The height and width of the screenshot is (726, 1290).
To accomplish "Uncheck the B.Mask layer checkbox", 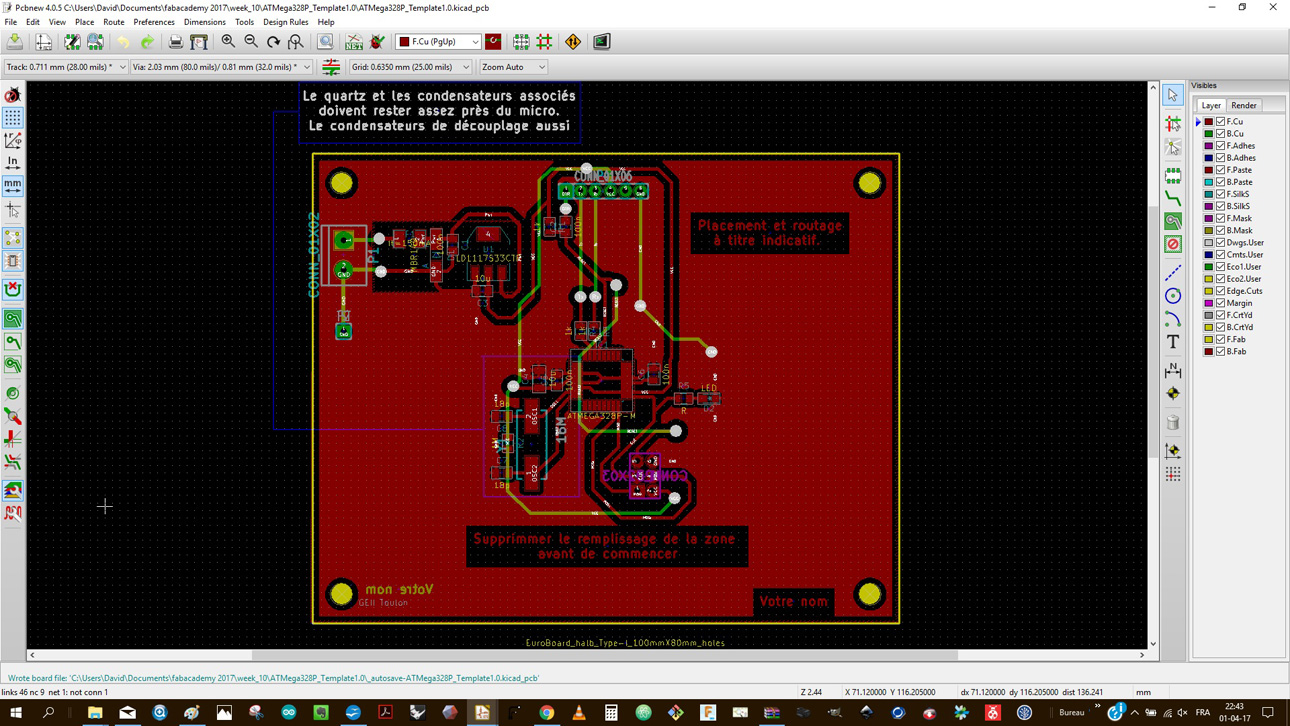I will [1221, 230].
